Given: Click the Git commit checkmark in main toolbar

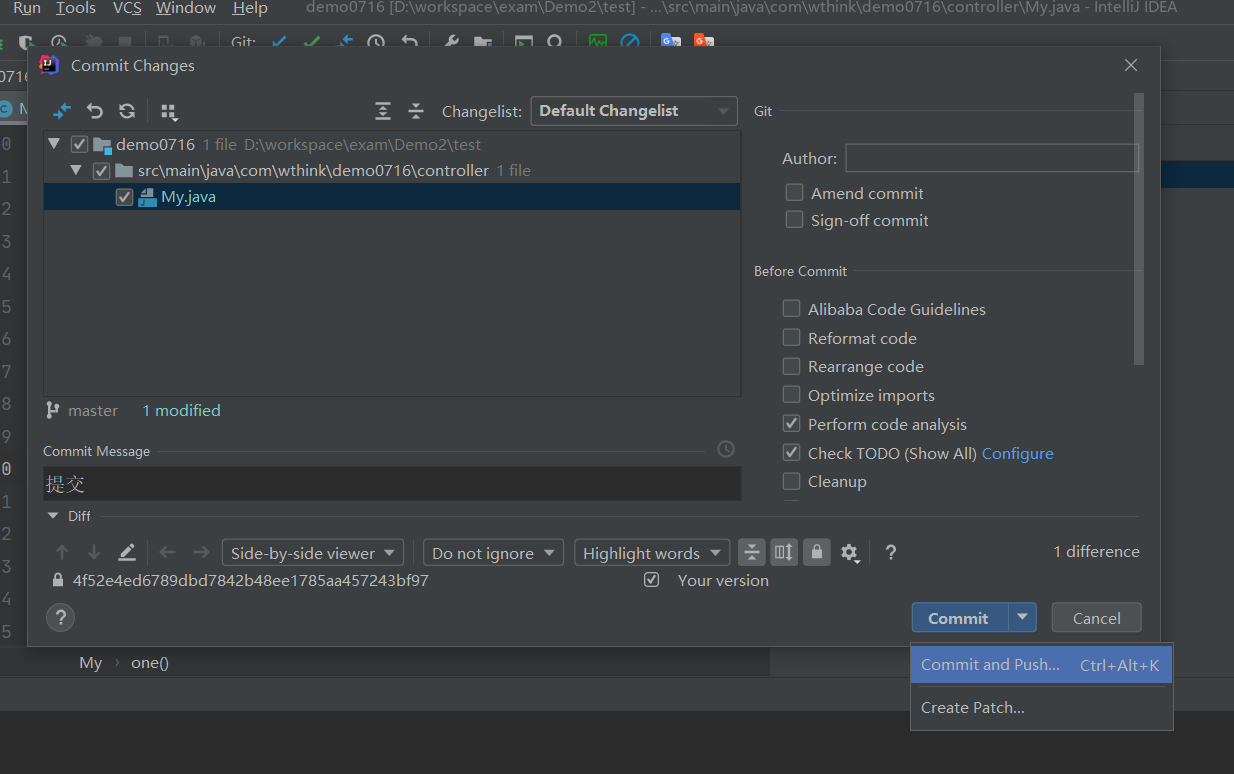Looking at the screenshot, I should coord(312,42).
